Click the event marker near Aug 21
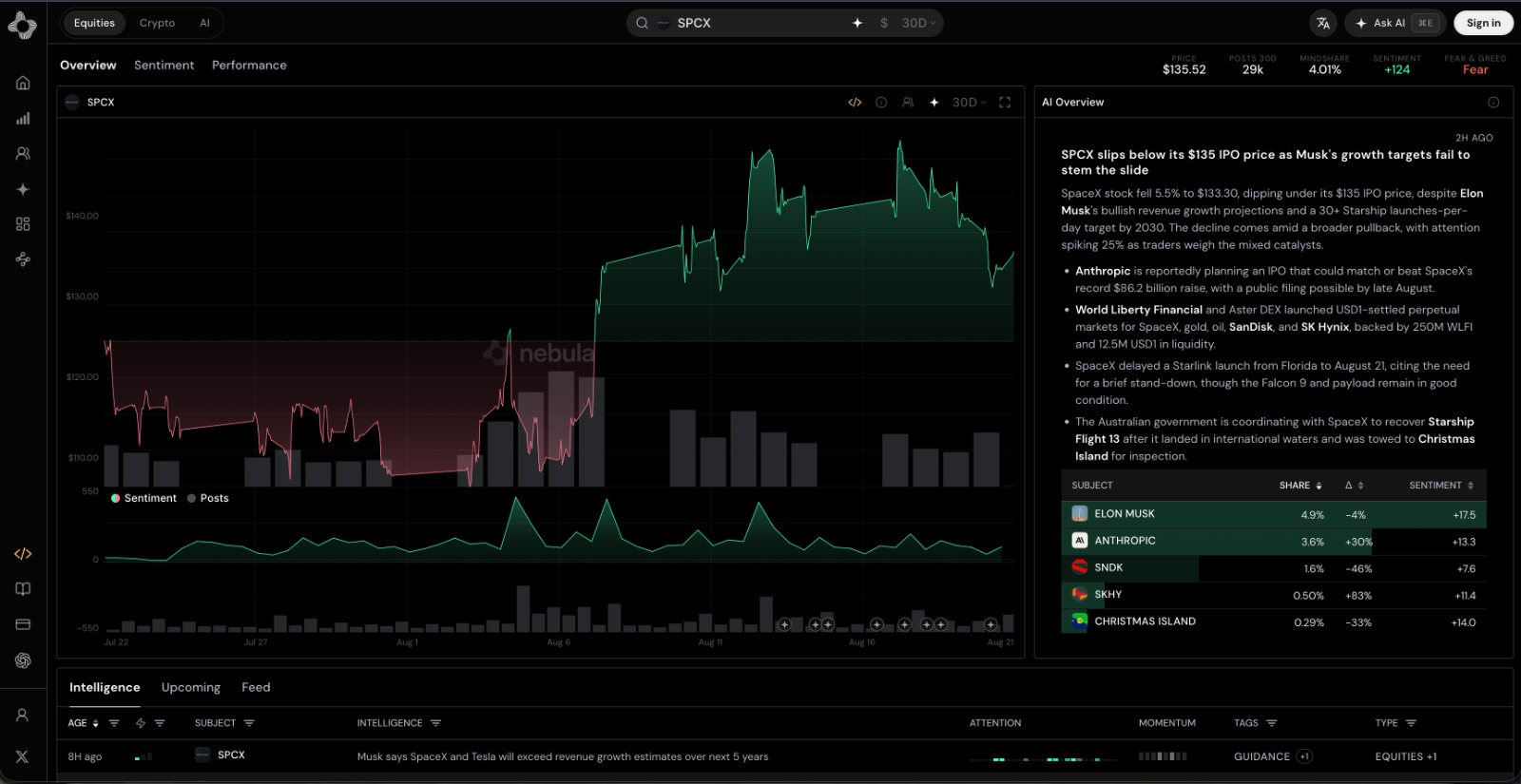This screenshot has height=784, width=1521. click(x=991, y=624)
